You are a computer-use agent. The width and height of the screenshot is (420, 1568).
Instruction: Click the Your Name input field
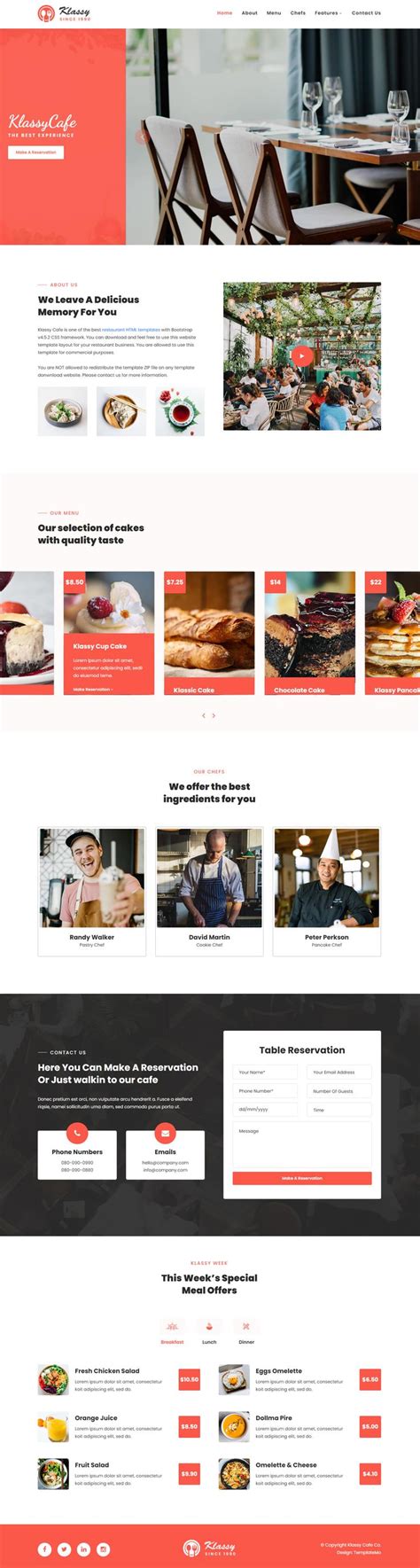click(x=265, y=1072)
